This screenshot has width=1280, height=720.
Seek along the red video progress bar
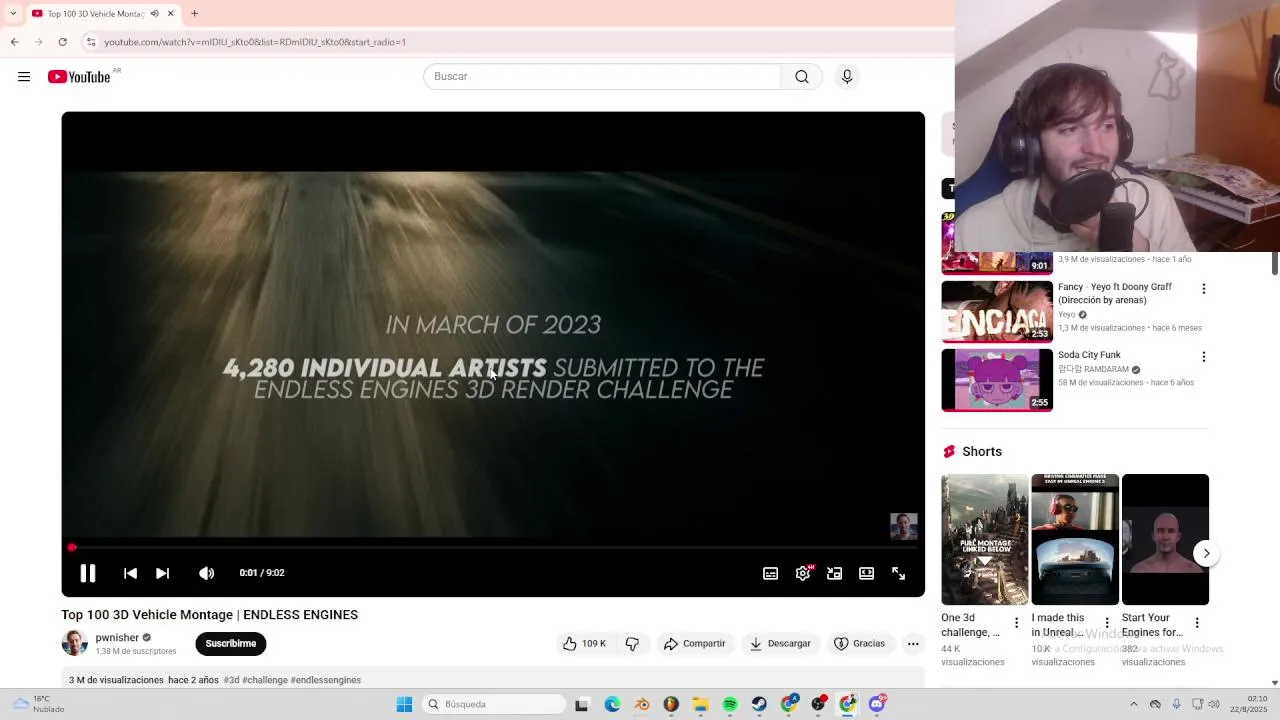pyautogui.click(x=493, y=547)
